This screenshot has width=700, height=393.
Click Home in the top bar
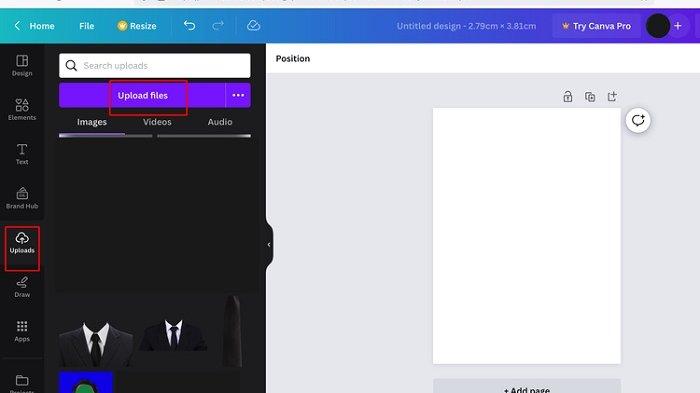coord(42,26)
